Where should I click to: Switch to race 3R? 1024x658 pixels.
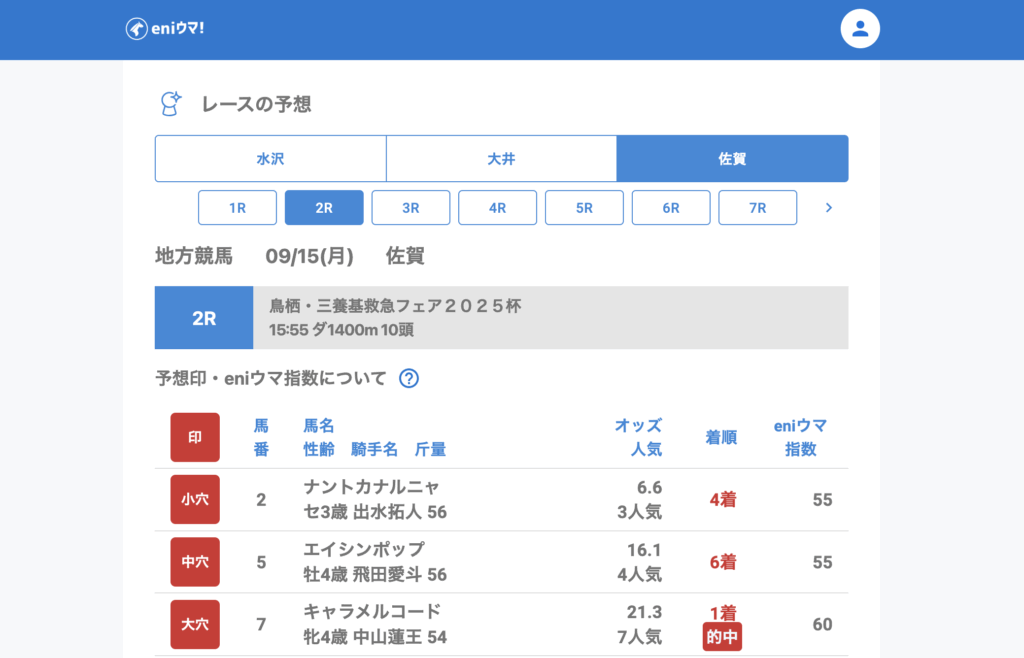click(x=410, y=208)
